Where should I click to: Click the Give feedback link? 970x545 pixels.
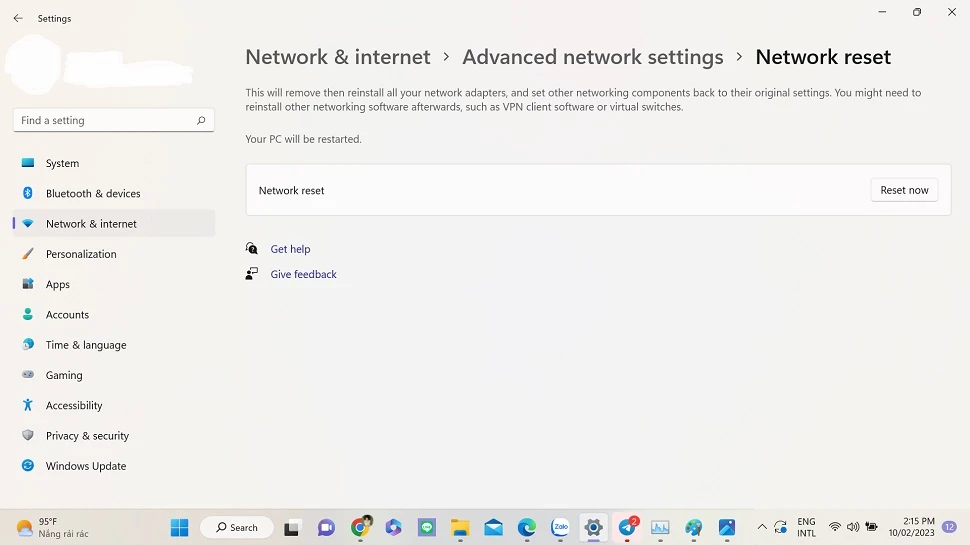(303, 274)
